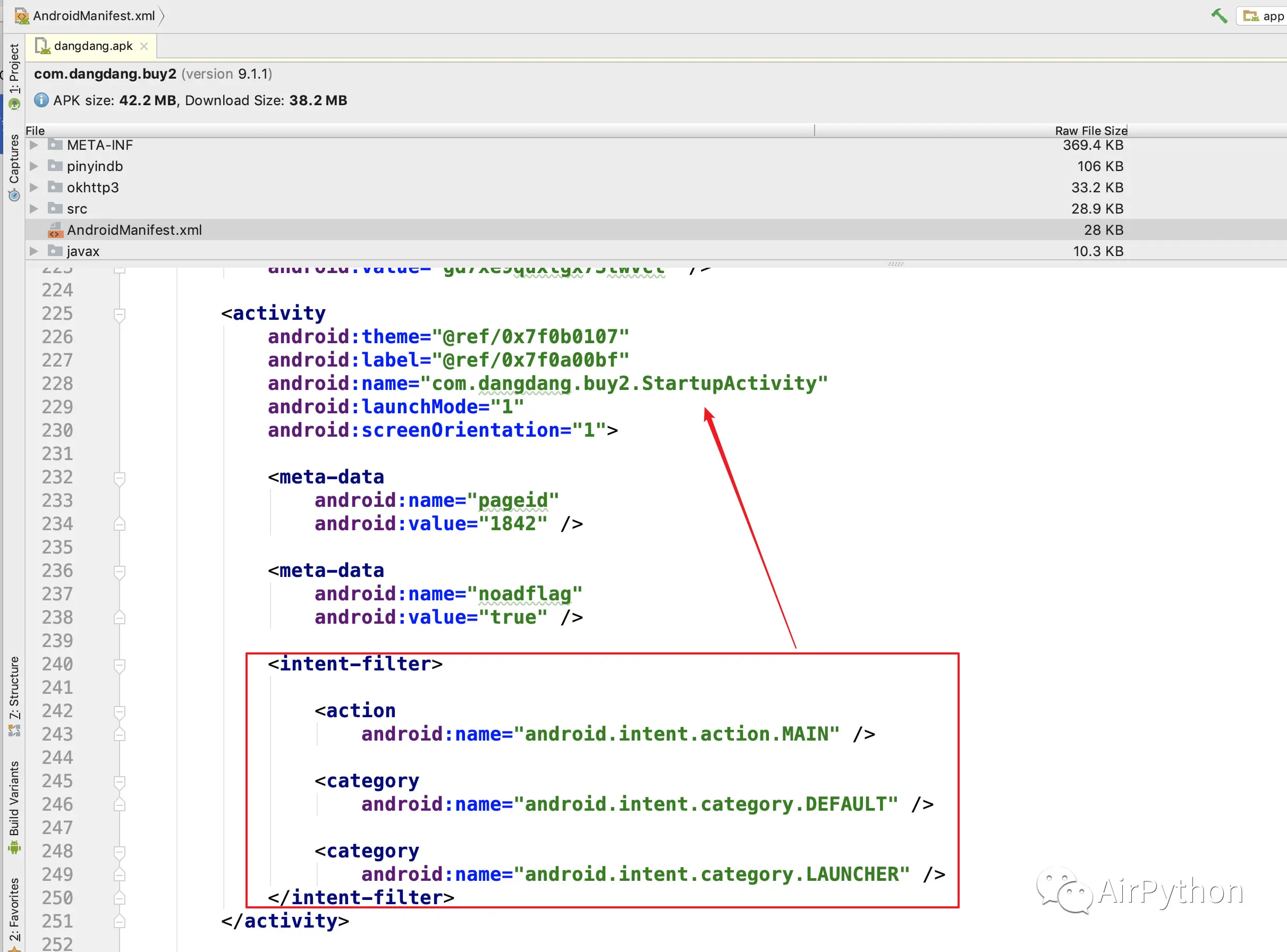
Task: Expand the pinyindb folder arrow
Action: tap(34, 166)
